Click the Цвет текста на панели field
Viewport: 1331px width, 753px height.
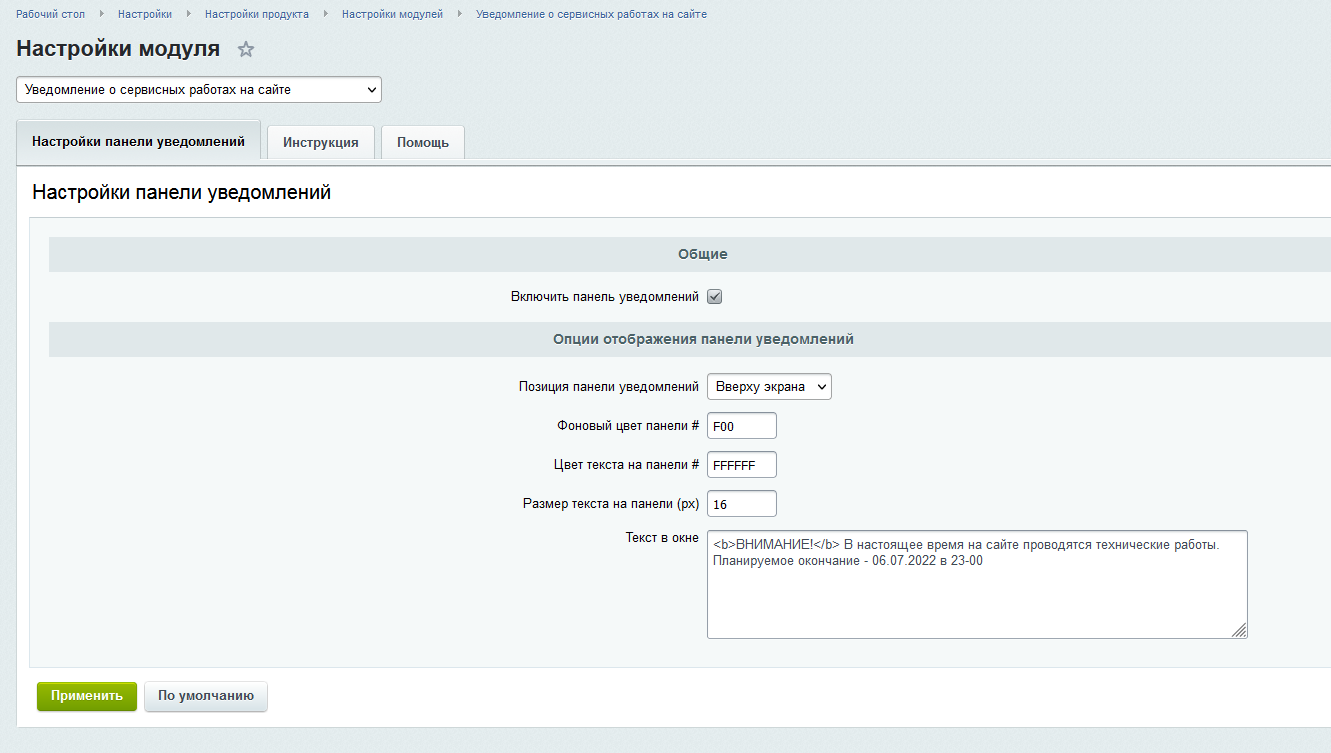741,465
